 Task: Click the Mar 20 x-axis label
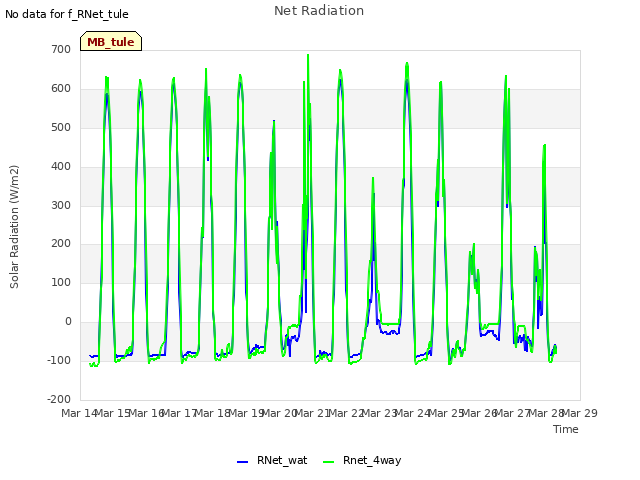279,413
